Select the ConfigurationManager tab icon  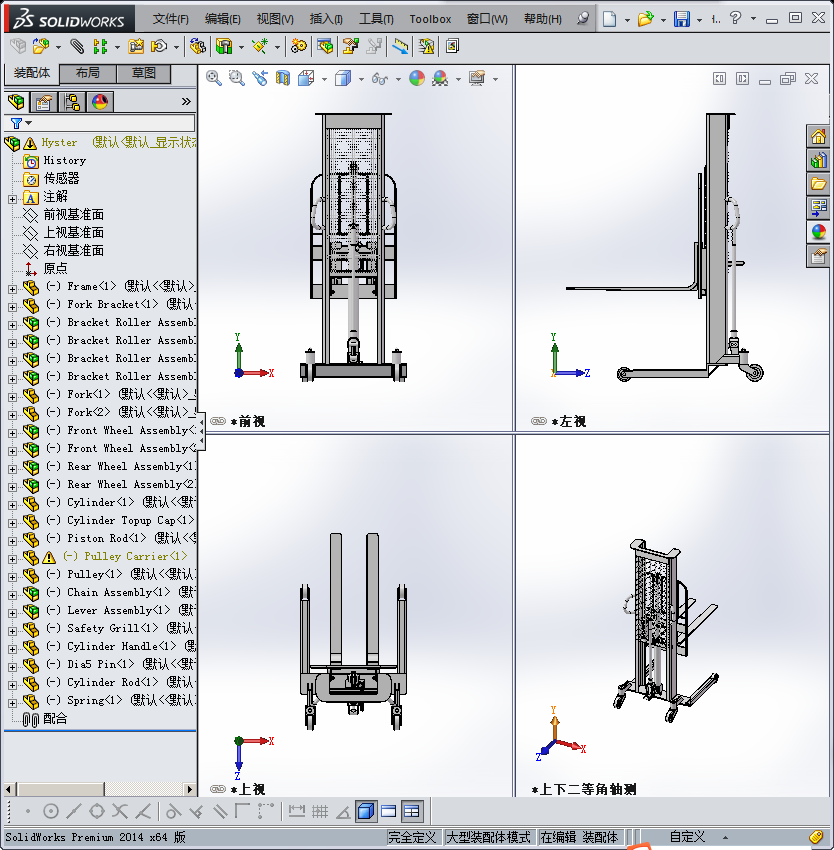pos(72,102)
